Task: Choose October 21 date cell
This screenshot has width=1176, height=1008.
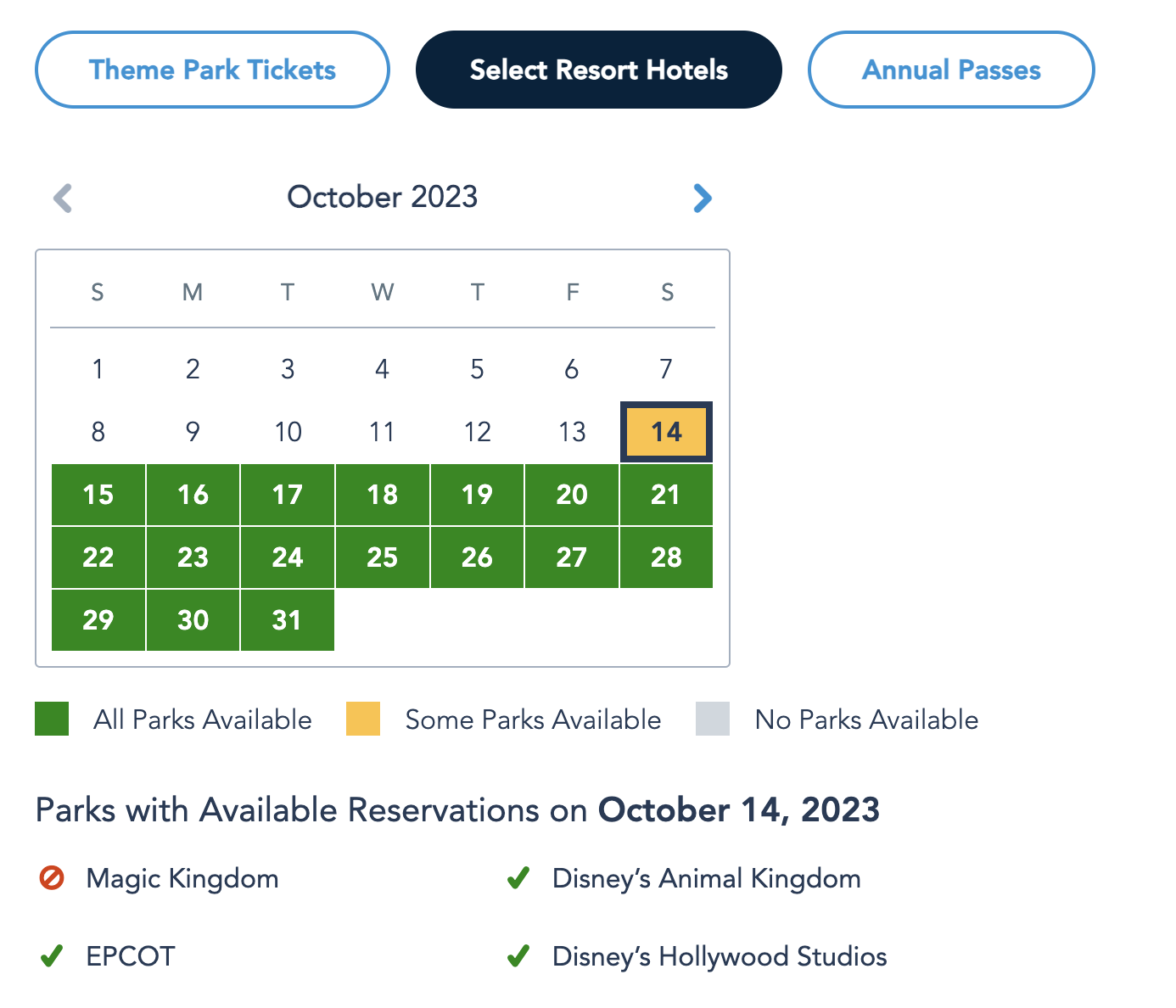Action: coord(666,495)
